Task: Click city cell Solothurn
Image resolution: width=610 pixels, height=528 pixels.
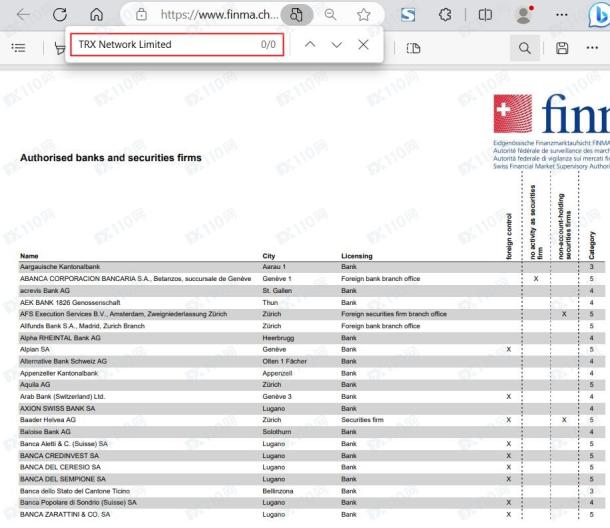Action: point(277,432)
